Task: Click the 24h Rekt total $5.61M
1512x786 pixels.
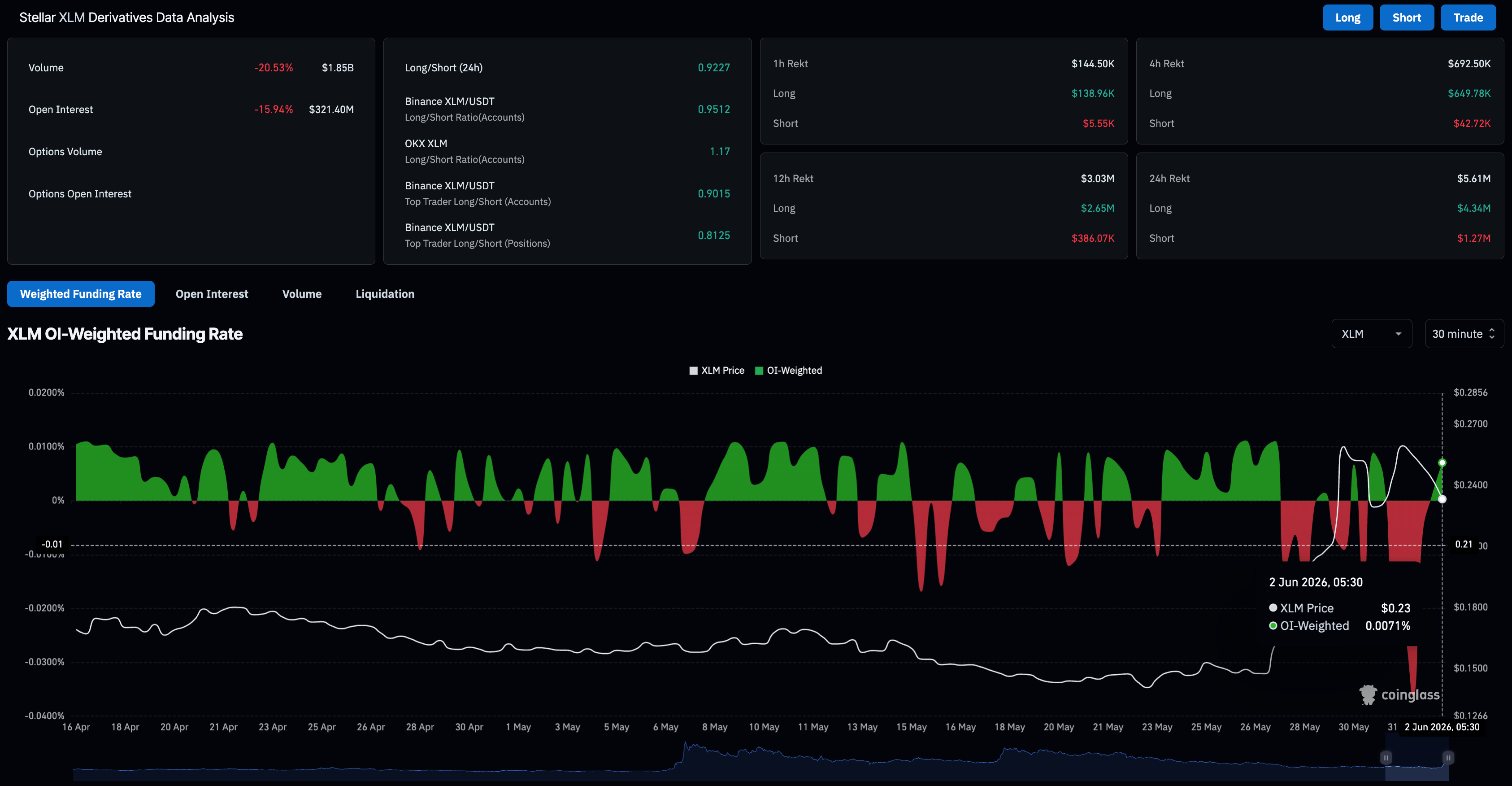Action: click(x=1474, y=179)
